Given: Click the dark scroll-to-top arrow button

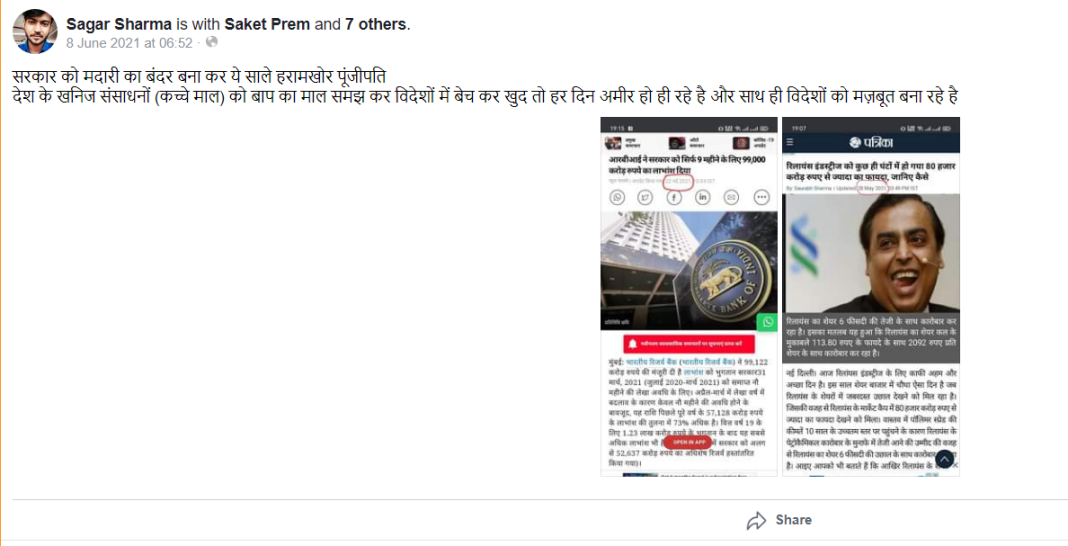Looking at the screenshot, I should coord(944,460).
